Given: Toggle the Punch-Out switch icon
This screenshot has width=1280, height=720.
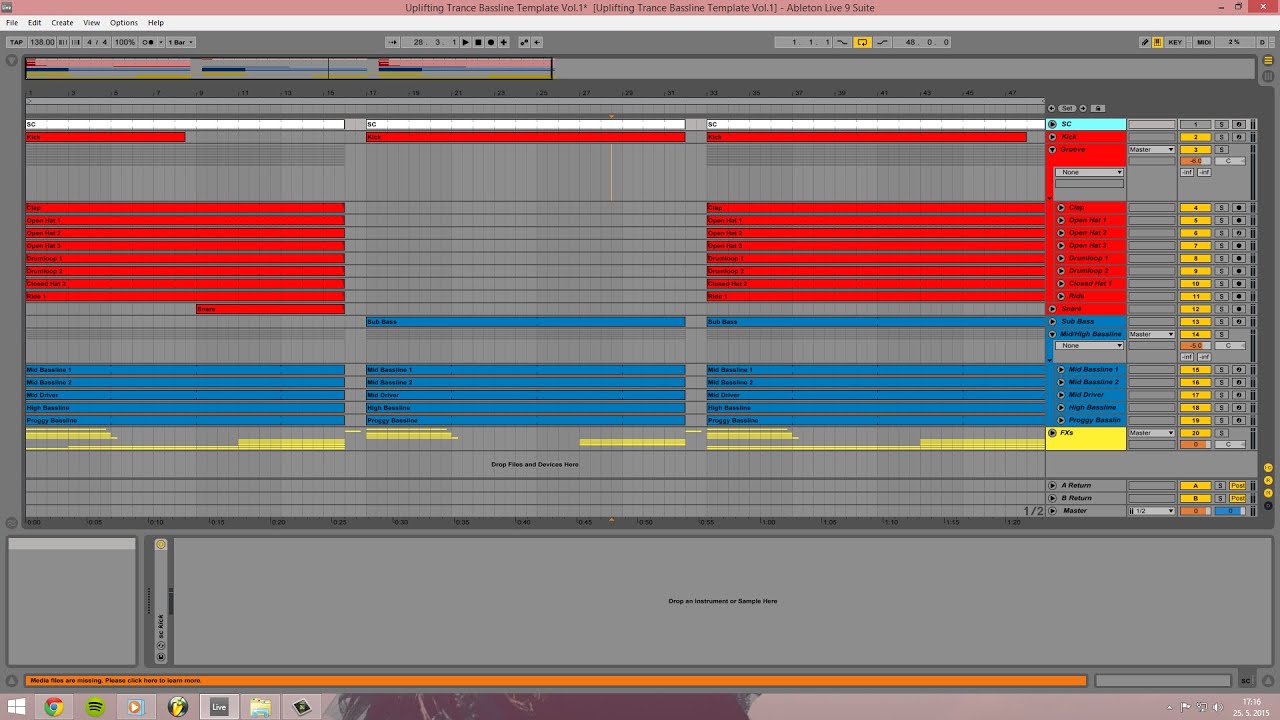Looking at the screenshot, I should tap(882, 42).
